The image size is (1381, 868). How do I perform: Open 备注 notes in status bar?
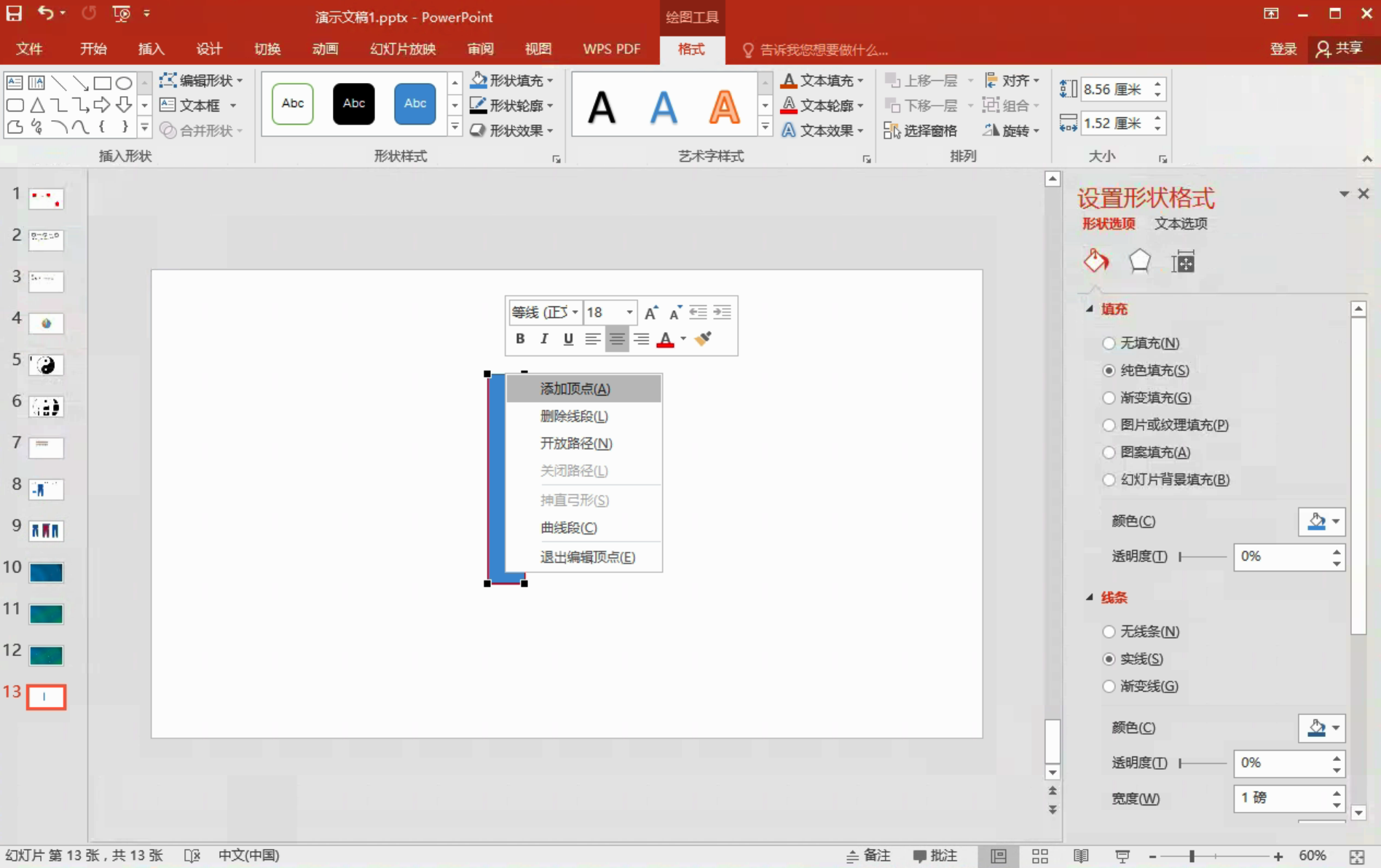pyautogui.click(x=868, y=856)
